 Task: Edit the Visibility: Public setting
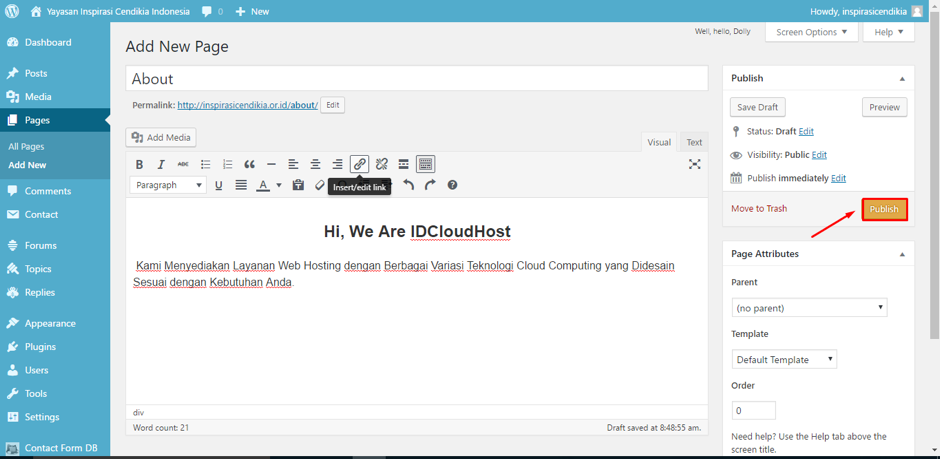click(819, 155)
